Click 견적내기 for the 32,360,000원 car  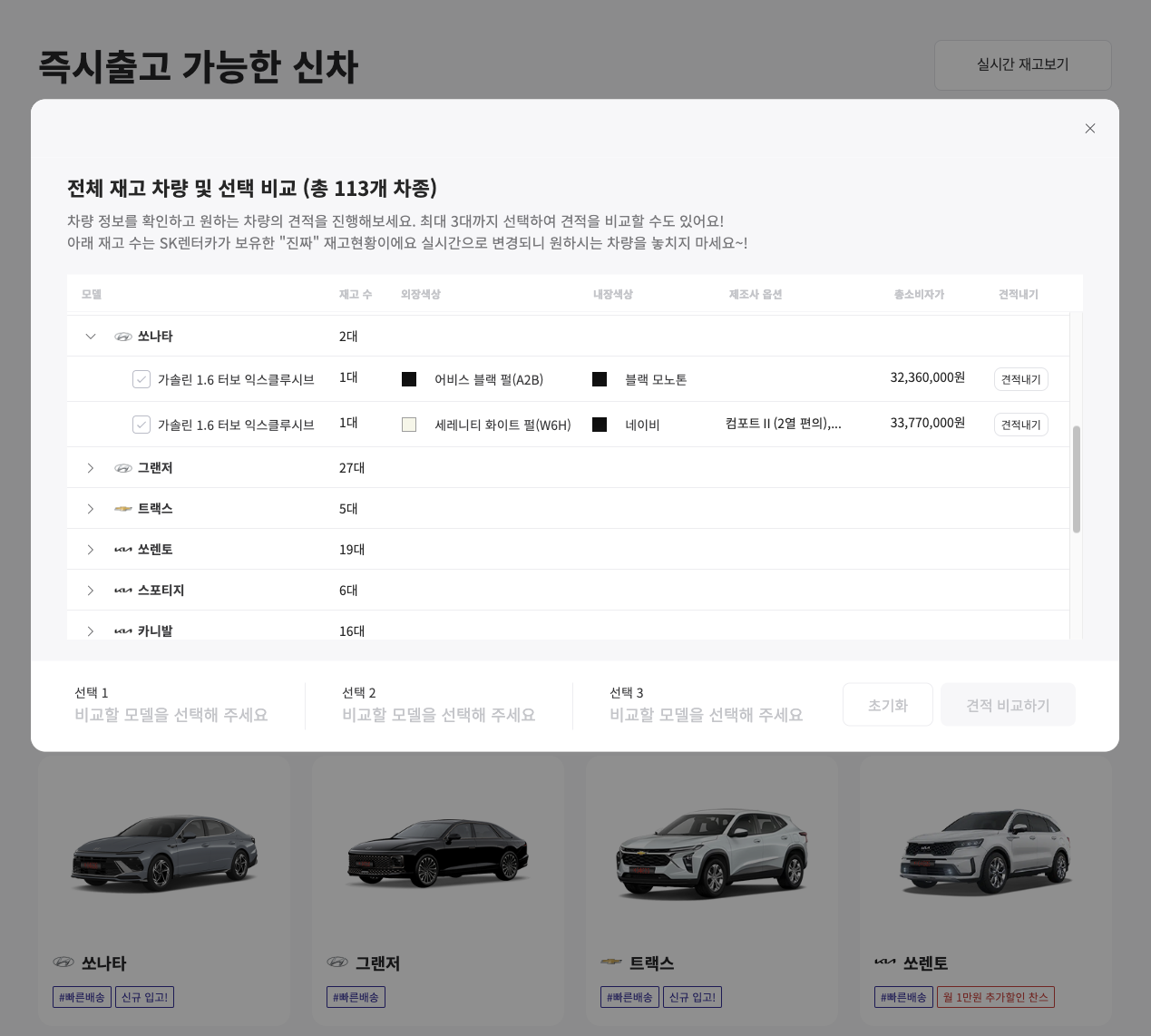pyautogui.click(x=1021, y=379)
